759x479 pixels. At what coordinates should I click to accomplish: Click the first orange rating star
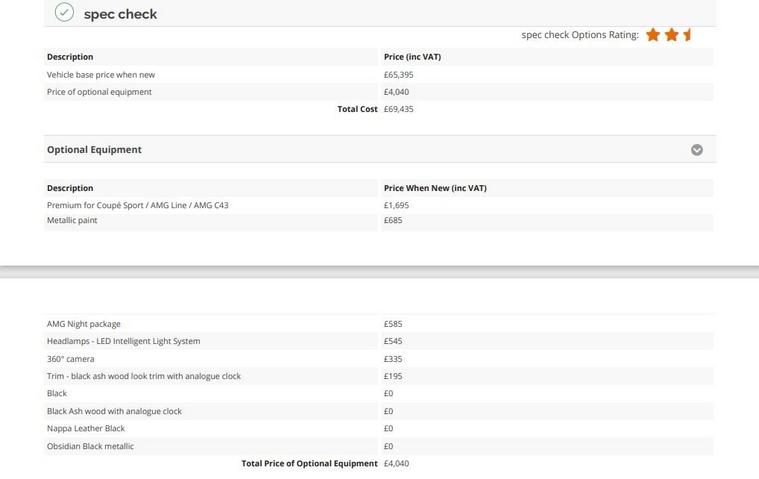point(653,35)
